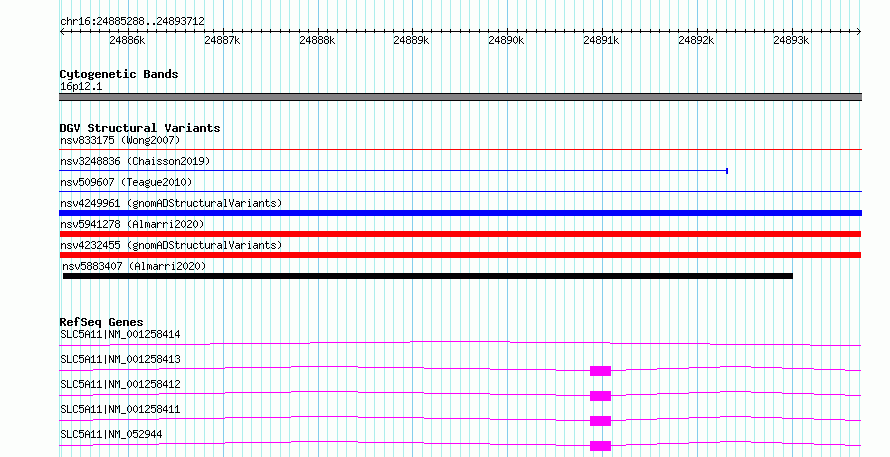The image size is (890, 457).
Task: Click the NM_001258414 intron line
Action: 460,343
